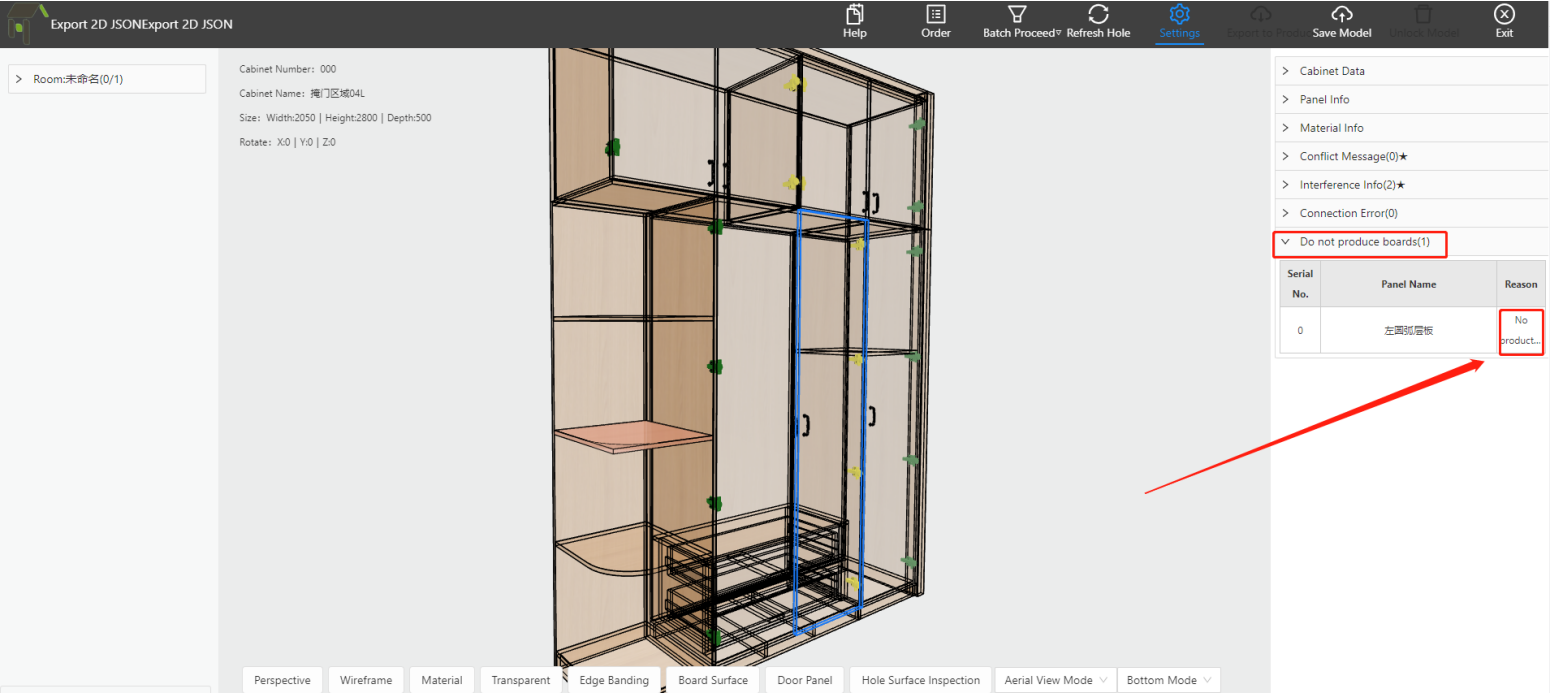Open the Aerial View Mode dropdown

(1055, 680)
